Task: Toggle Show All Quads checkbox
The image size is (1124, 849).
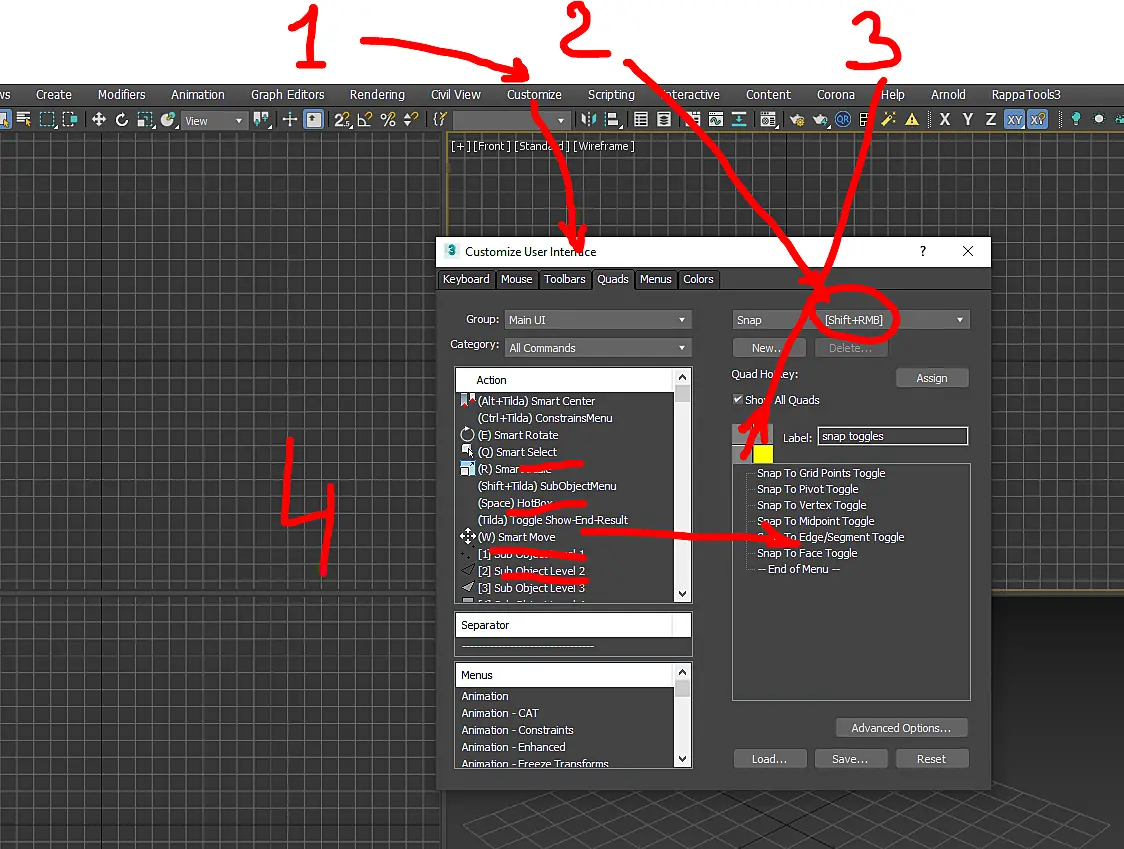Action: pyautogui.click(x=738, y=399)
